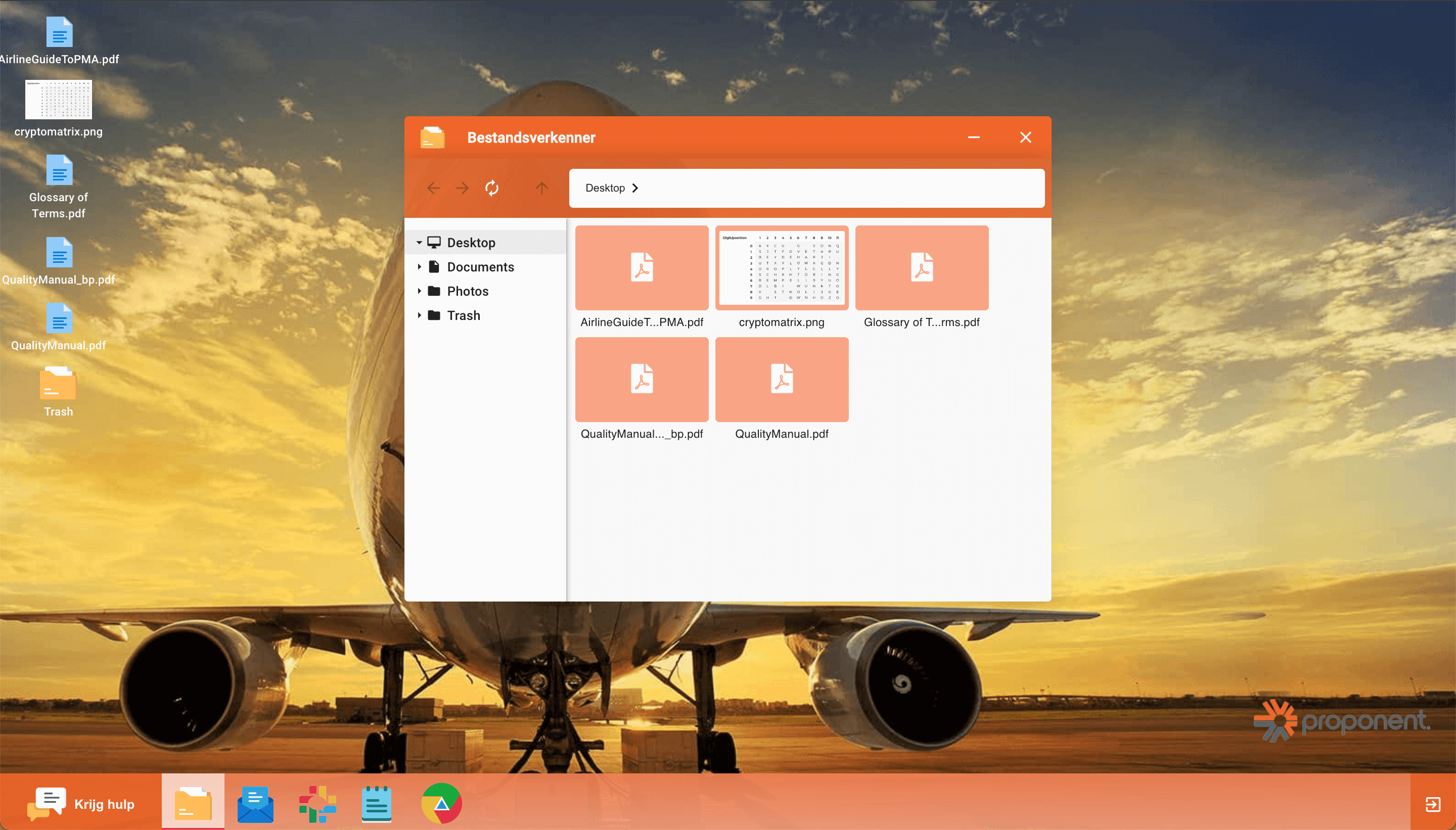
Task: Expand the Trash item in the sidebar
Action: tap(420, 315)
